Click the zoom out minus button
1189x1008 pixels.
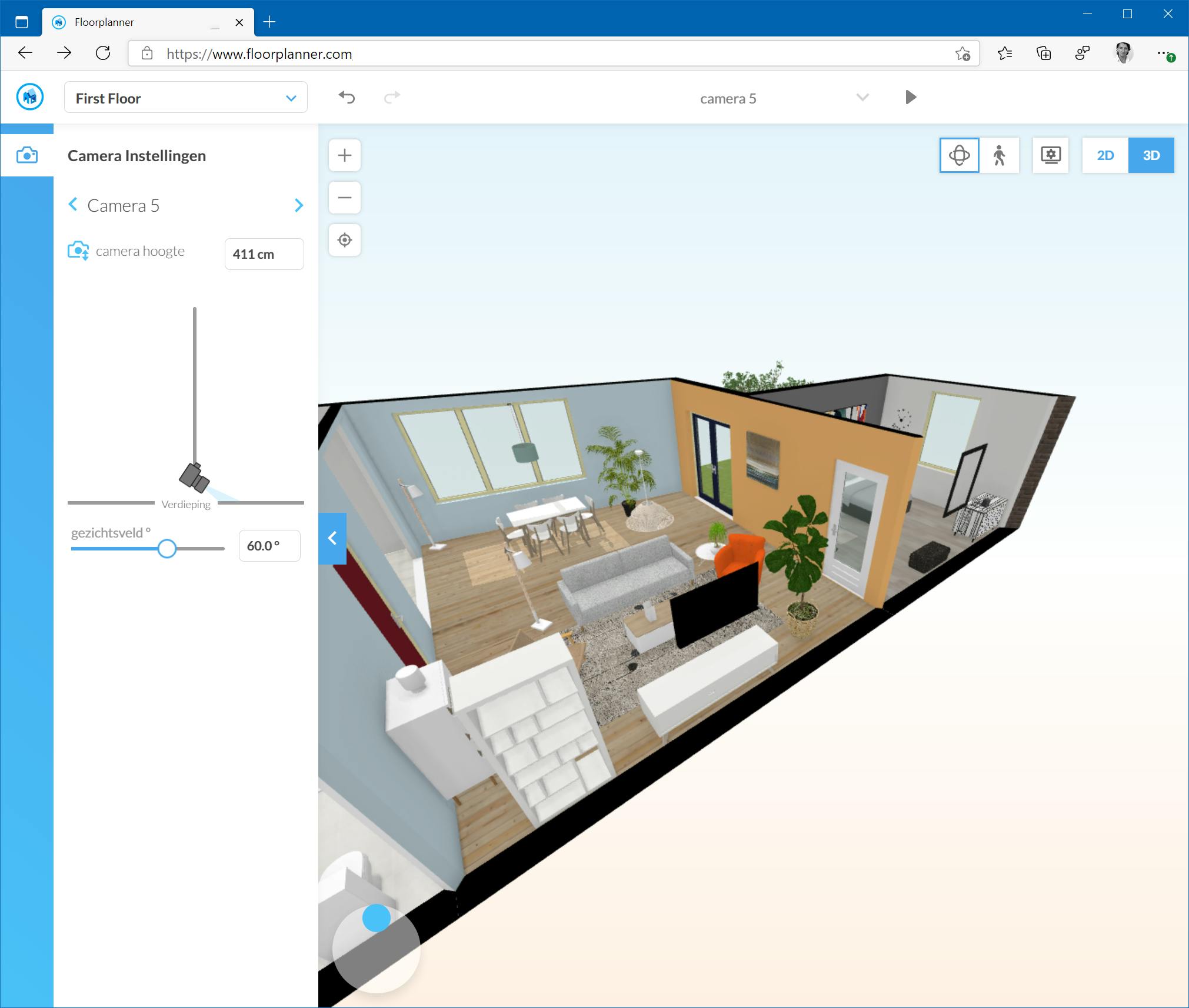(x=345, y=198)
